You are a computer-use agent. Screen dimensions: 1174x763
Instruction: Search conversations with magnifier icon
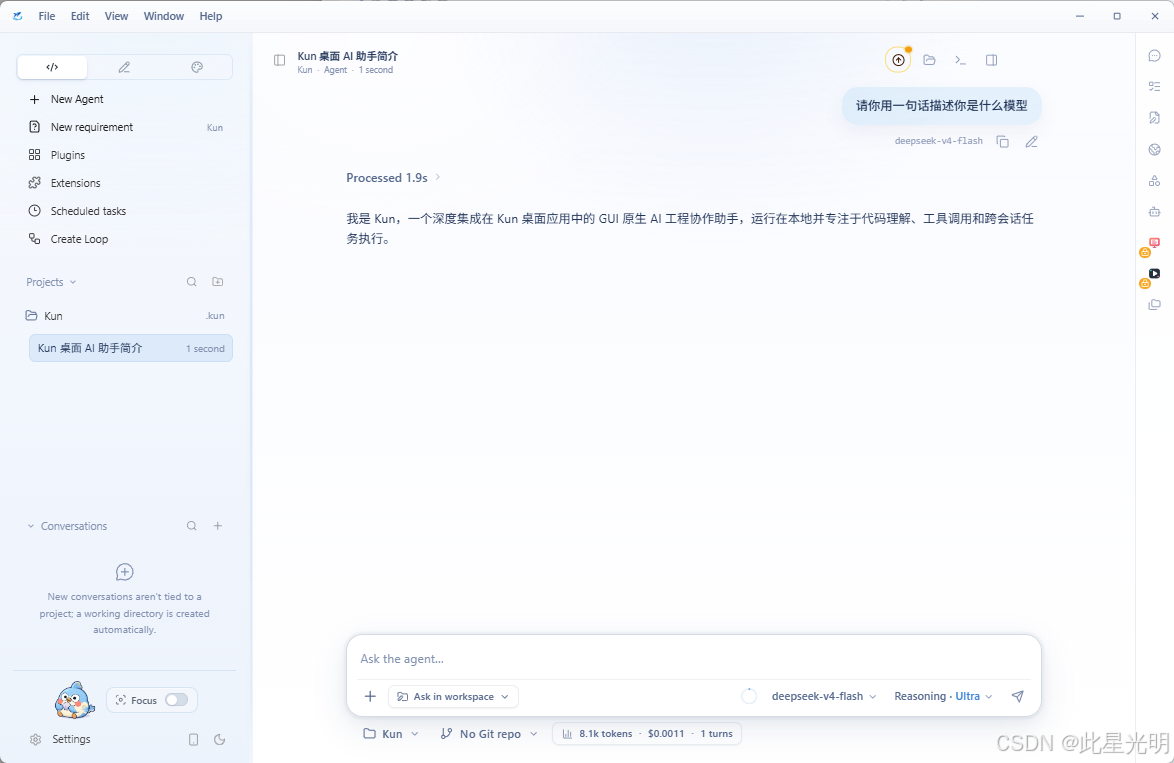(x=192, y=526)
